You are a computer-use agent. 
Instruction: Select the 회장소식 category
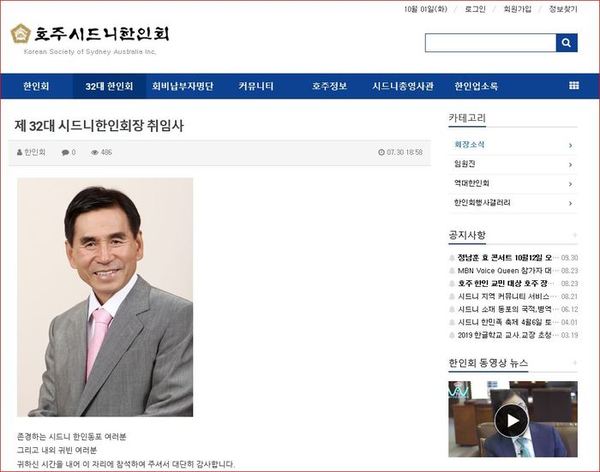tap(470, 145)
